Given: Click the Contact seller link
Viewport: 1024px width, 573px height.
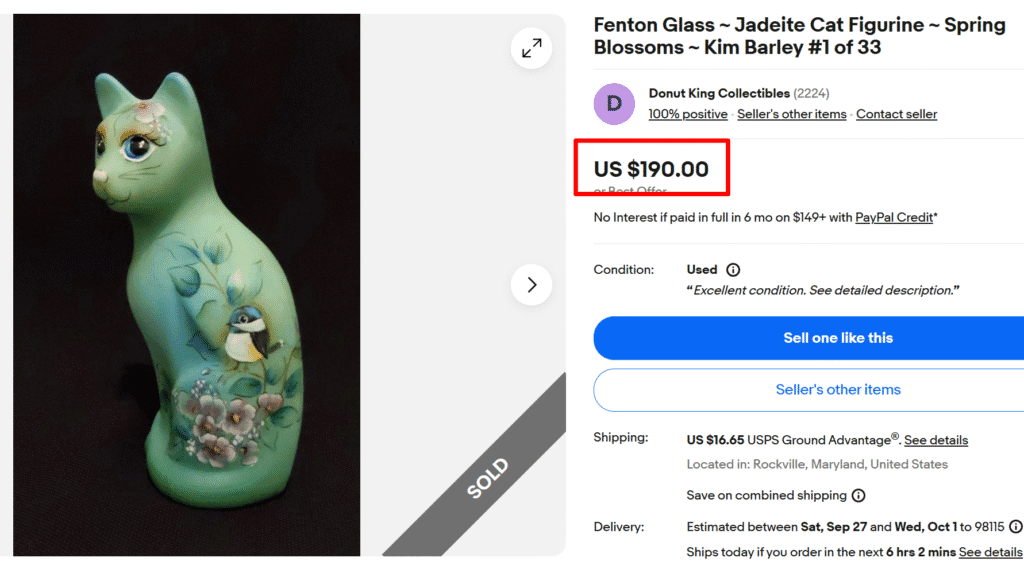Looking at the screenshot, I should [896, 114].
